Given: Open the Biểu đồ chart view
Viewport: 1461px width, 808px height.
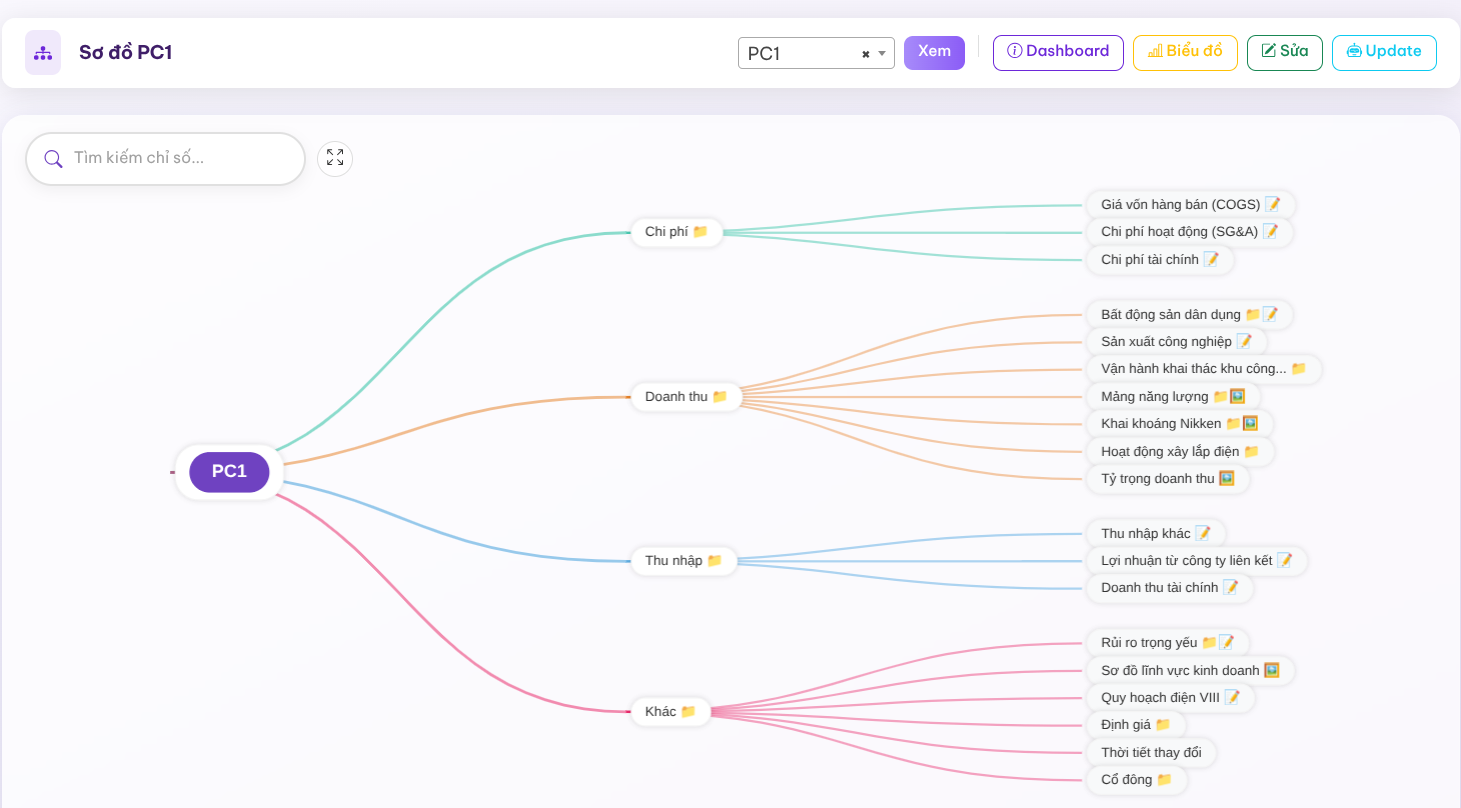Looking at the screenshot, I should (1185, 52).
